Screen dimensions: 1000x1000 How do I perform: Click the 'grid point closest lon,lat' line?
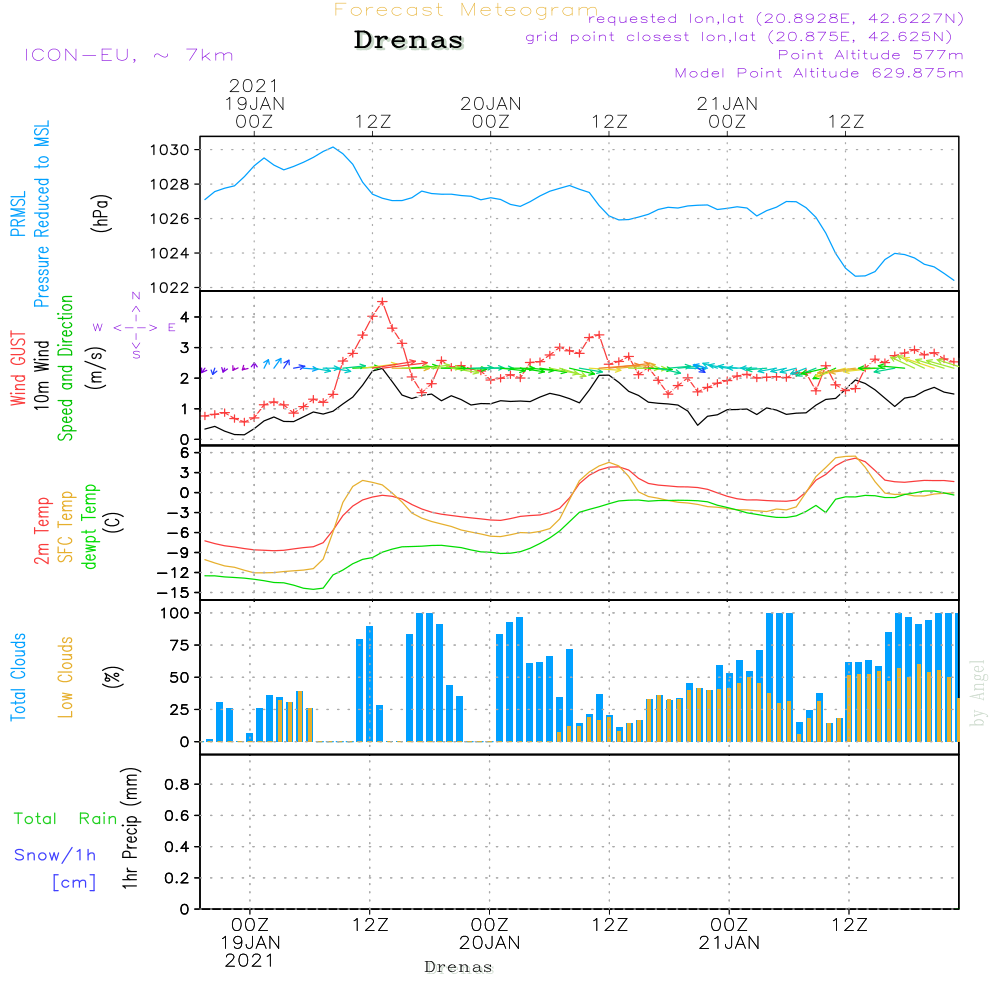click(739, 37)
